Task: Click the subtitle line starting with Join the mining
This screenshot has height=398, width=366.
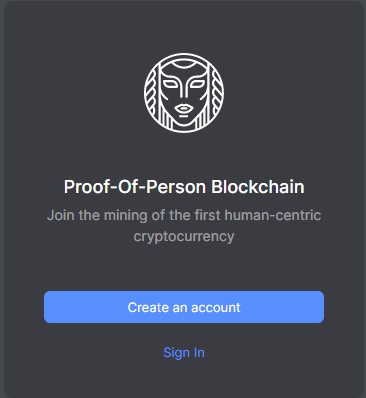Action: tap(184, 215)
